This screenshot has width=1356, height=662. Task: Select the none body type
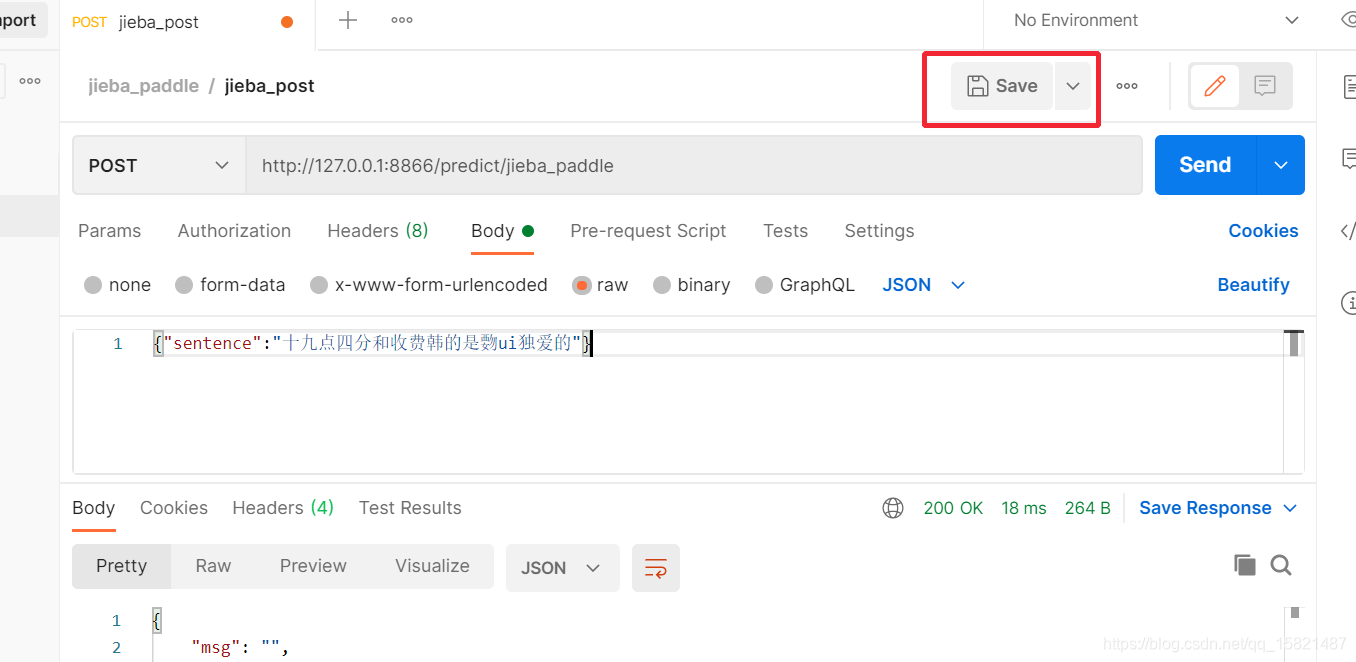[118, 285]
